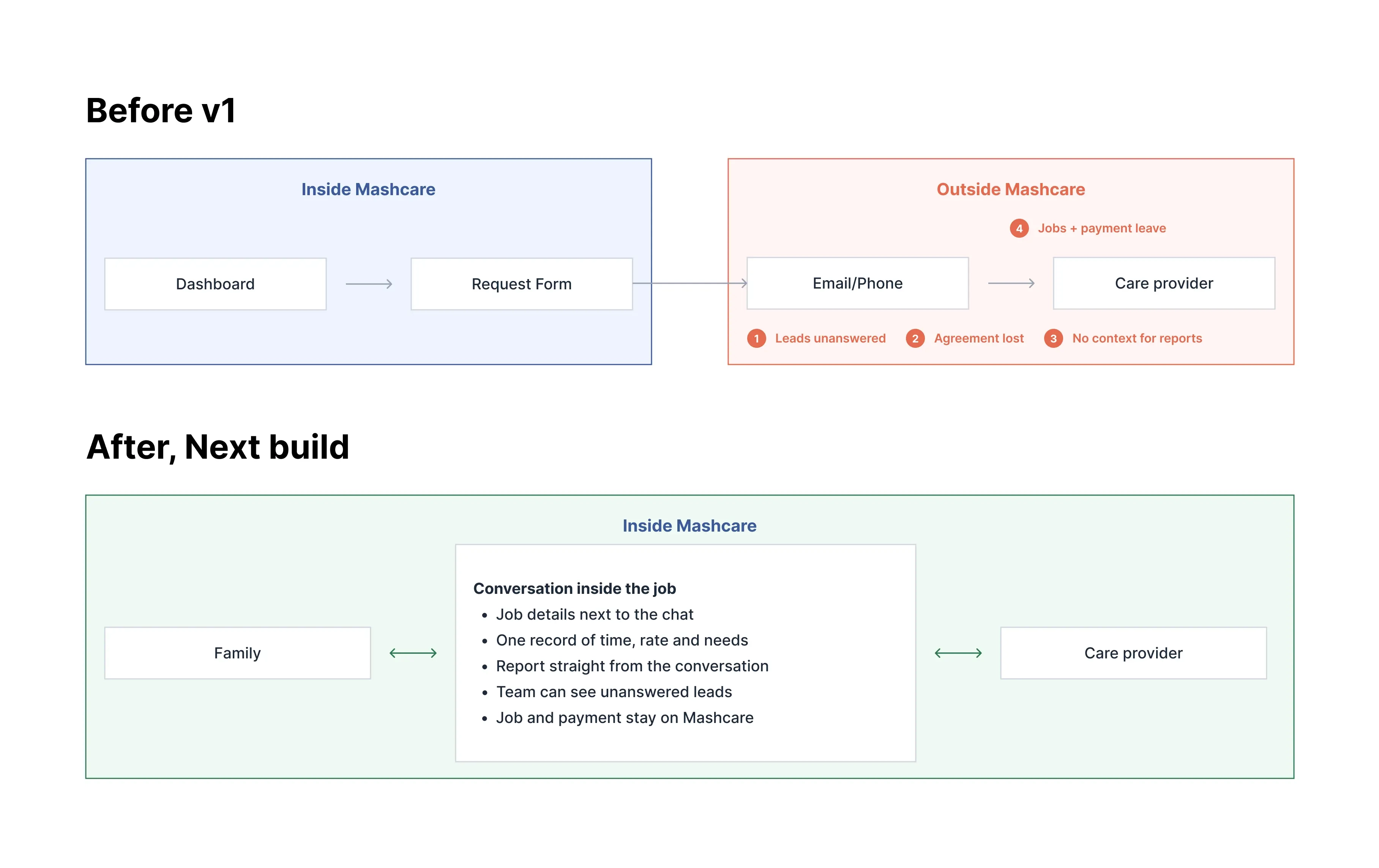Image resolution: width=1379 pixels, height=868 pixels.
Task: Select the Care provider box under Outside Mashcare
Action: (x=1164, y=283)
